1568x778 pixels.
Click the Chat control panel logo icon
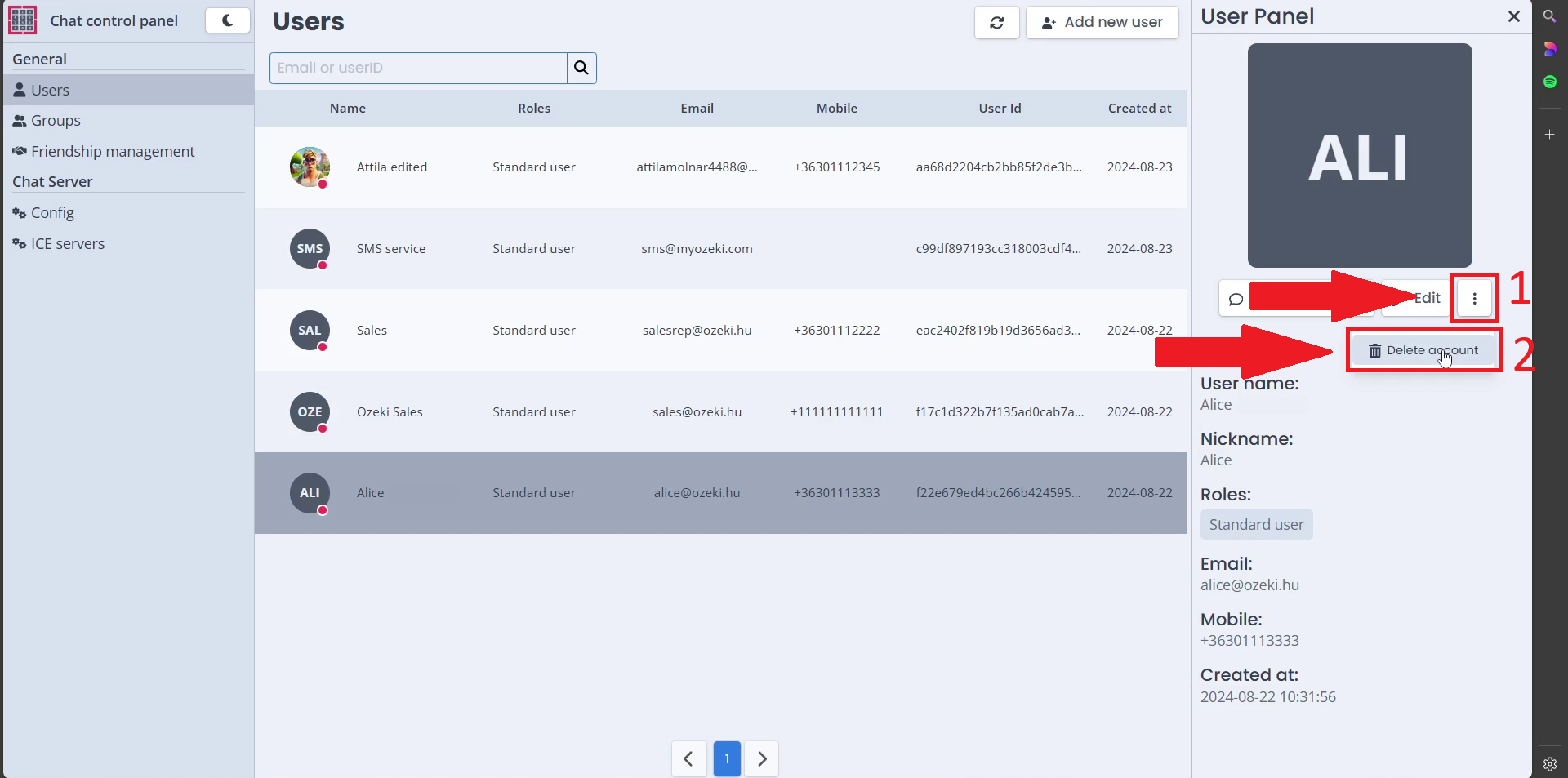[x=22, y=20]
